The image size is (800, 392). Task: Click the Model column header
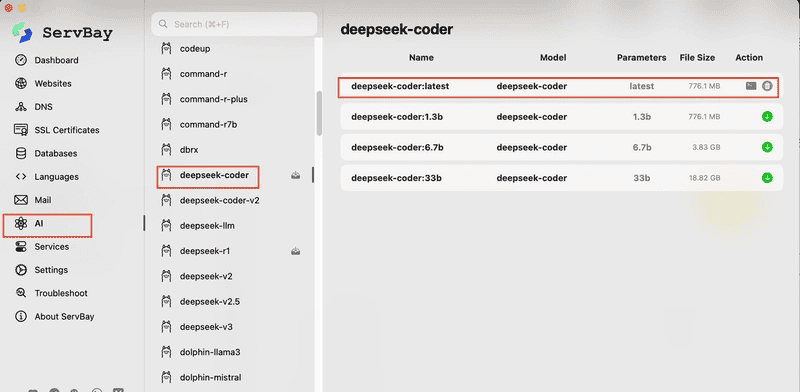(x=553, y=58)
